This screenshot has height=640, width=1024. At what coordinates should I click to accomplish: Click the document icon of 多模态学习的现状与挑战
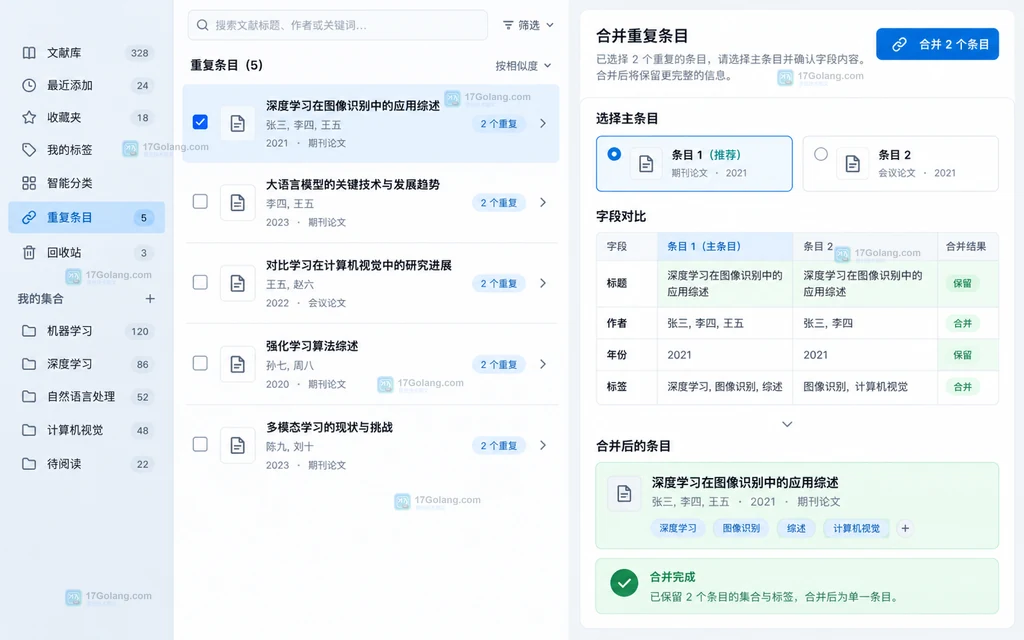pos(238,445)
